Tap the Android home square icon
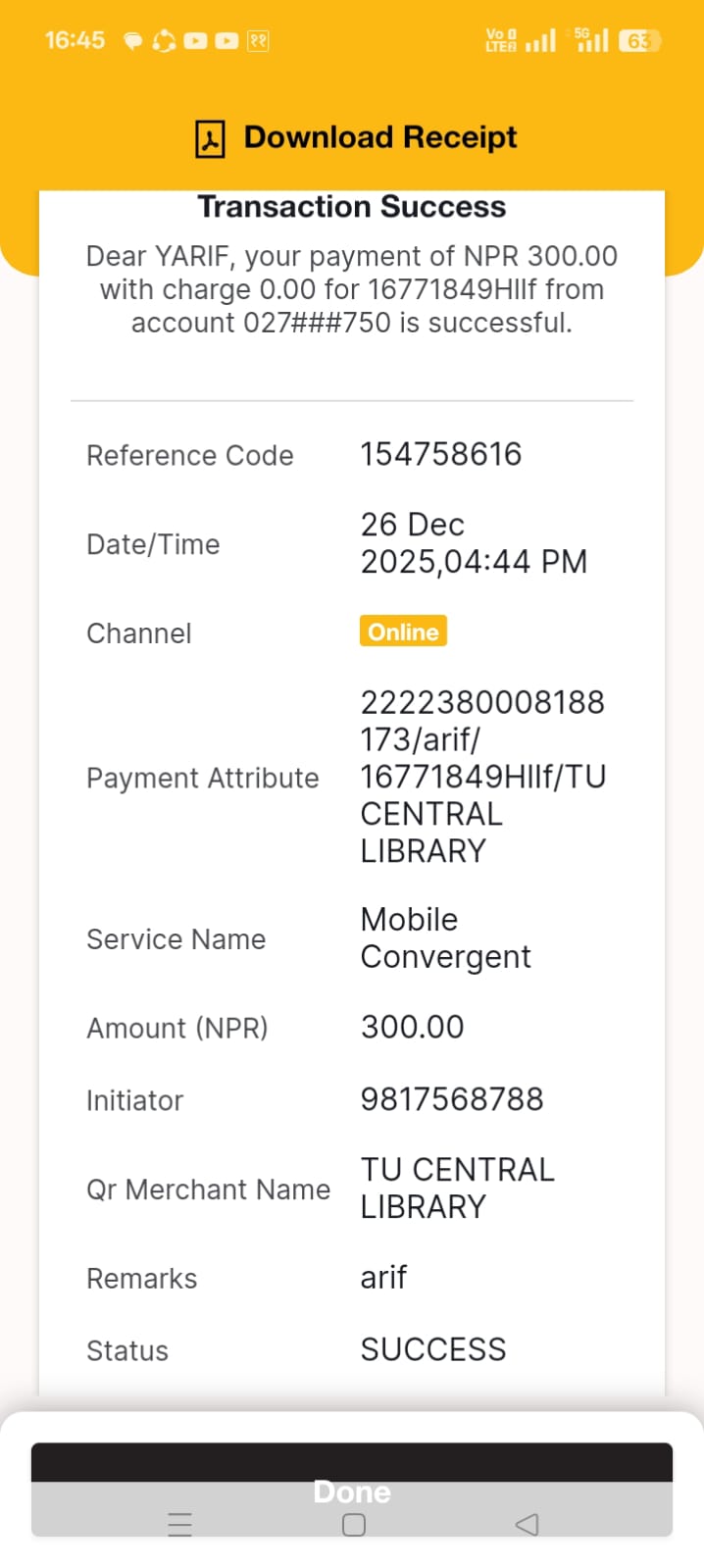Image resolution: width=704 pixels, height=1568 pixels. tap(354, 1524)
